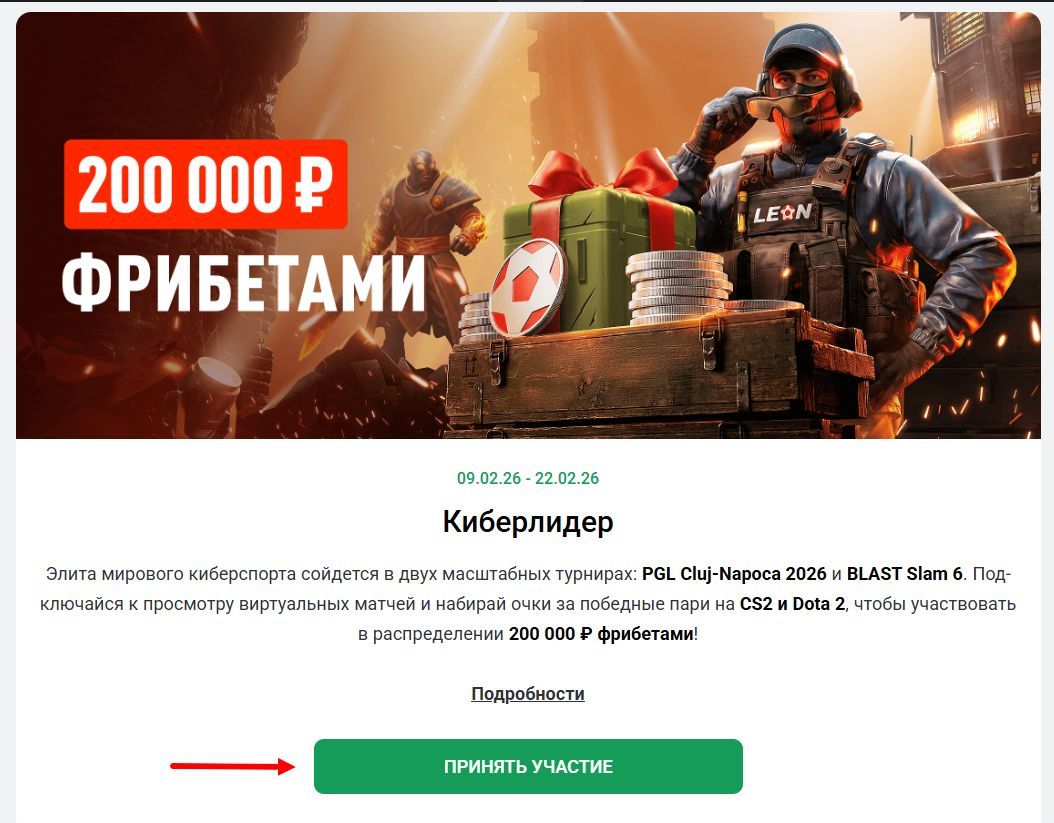Click the bold BLAST Slam 6 text
Image resolution: width=1054 pixels, height=823 pixels.
[x=905, y=574]
